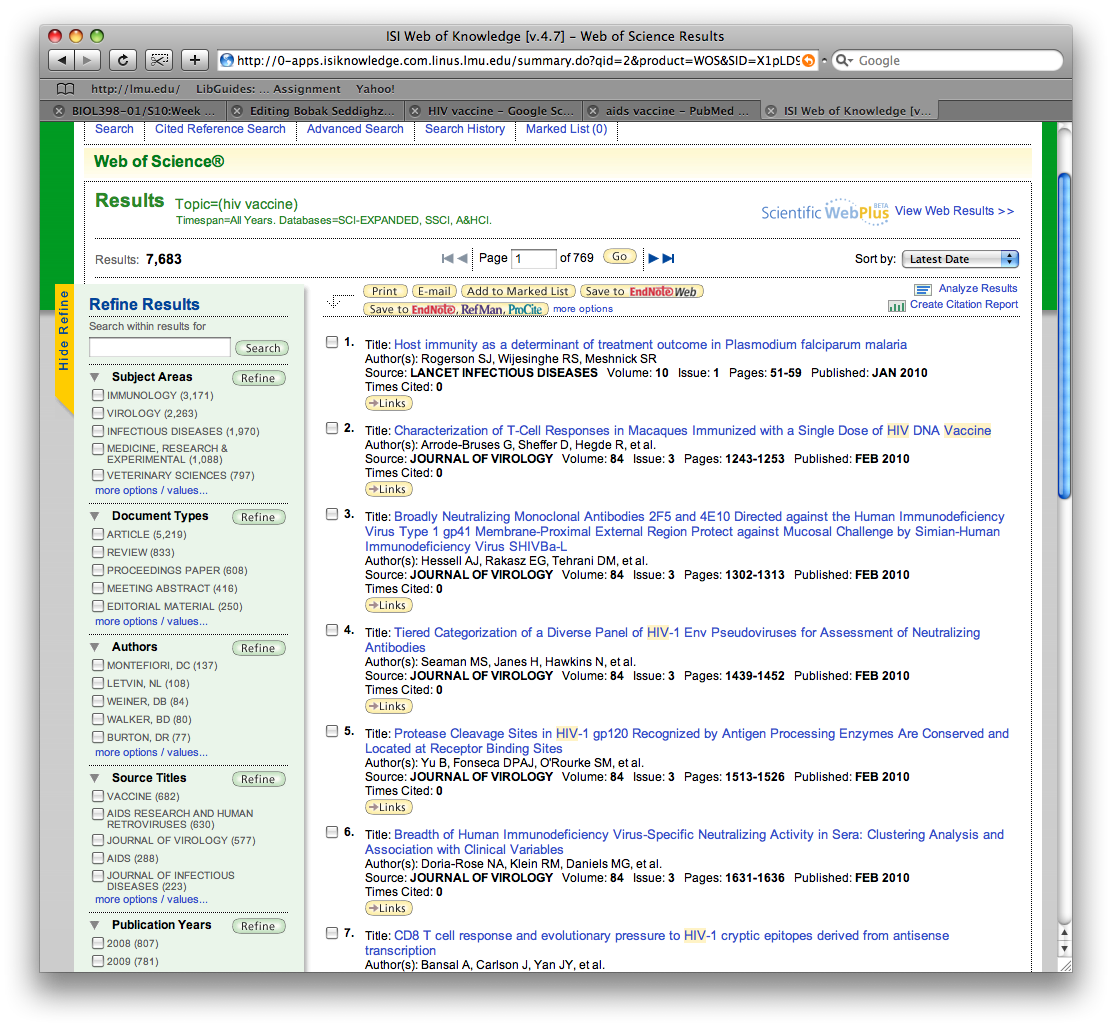Image resolution: width=1112 pixels, height=1027 pixels.
Task: Click the Safari back arrow button
Action: 61,60
